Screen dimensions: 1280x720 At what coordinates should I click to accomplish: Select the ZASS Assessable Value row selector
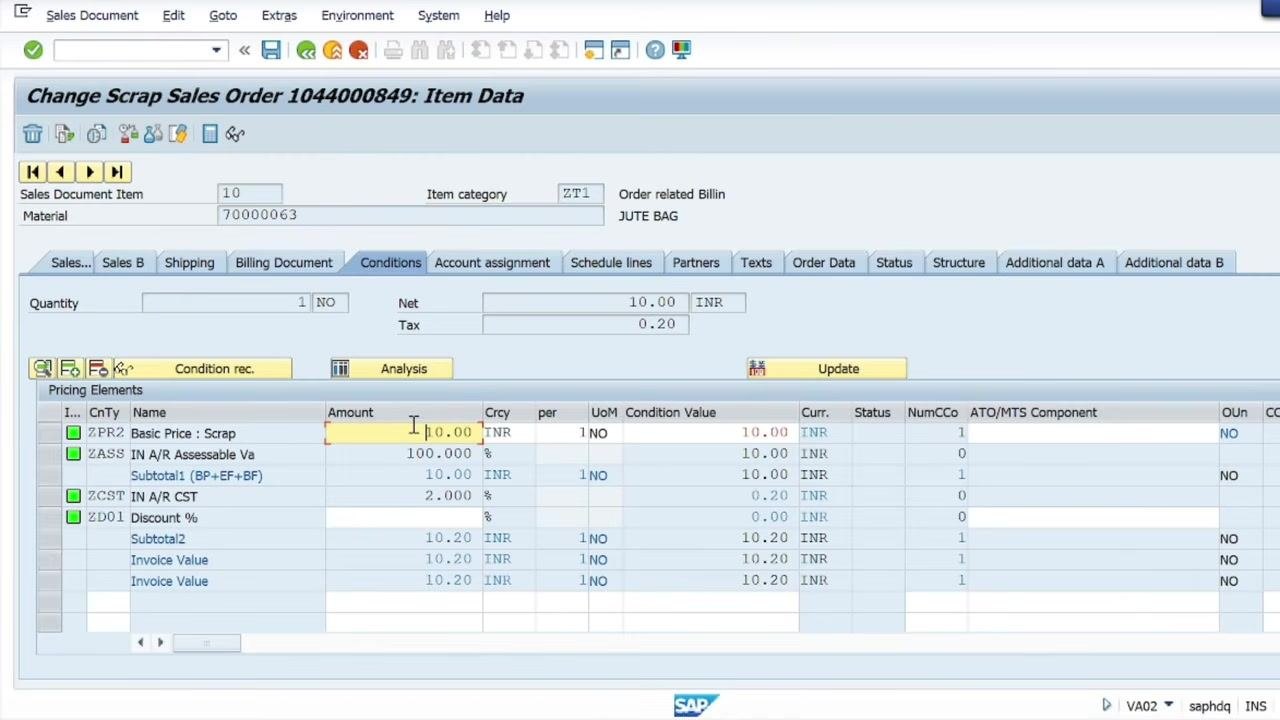pos(49,454)
